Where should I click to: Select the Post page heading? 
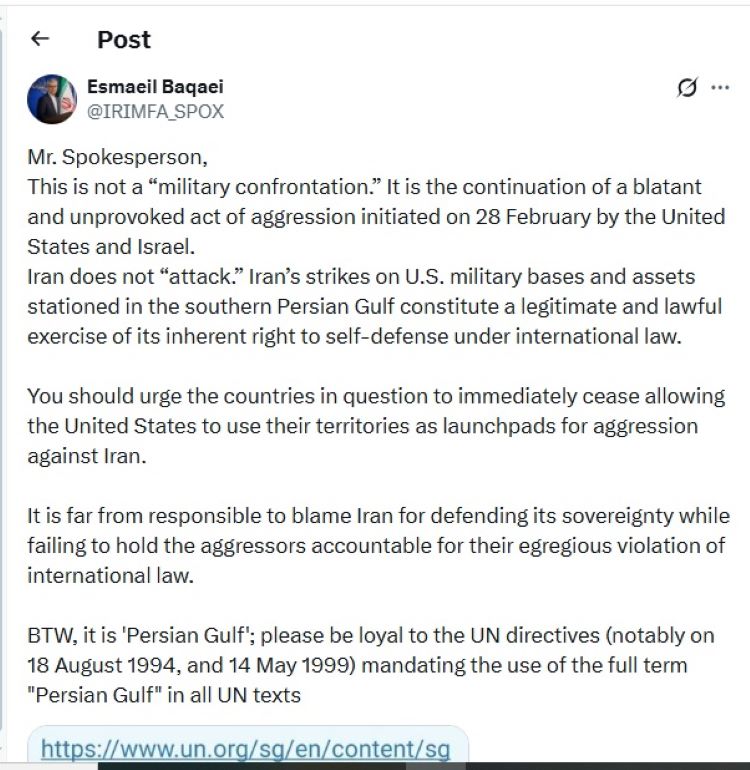pyautogui.click(x=124, y=39)
